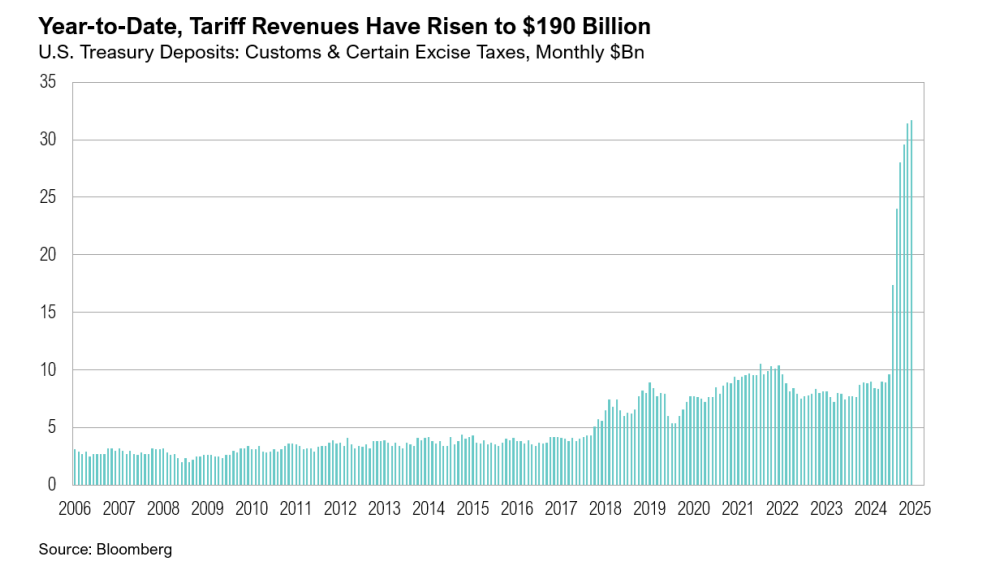Select the 2020 x-axis label
This screenshot has height=569, width=981.
(x=693, y=508)
